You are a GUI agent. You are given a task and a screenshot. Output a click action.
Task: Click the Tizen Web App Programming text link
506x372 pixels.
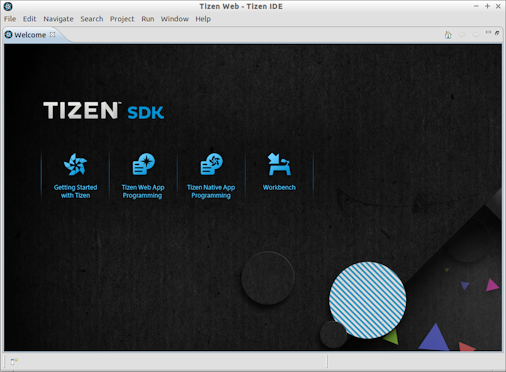click(x=143, y=191)
